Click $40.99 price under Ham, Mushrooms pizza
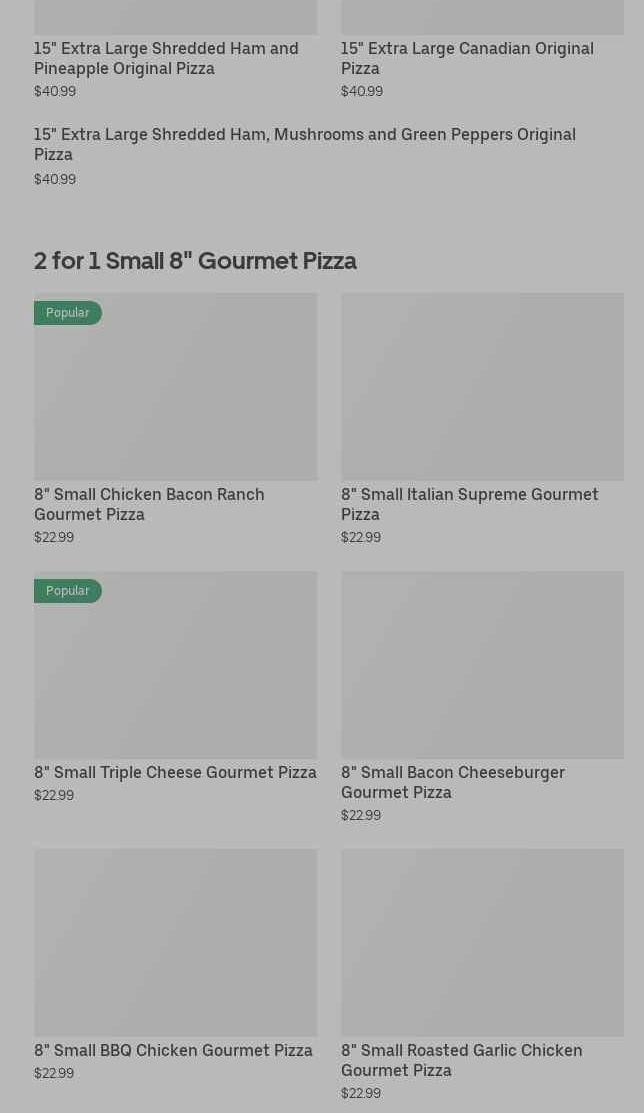 click(55, 179)
